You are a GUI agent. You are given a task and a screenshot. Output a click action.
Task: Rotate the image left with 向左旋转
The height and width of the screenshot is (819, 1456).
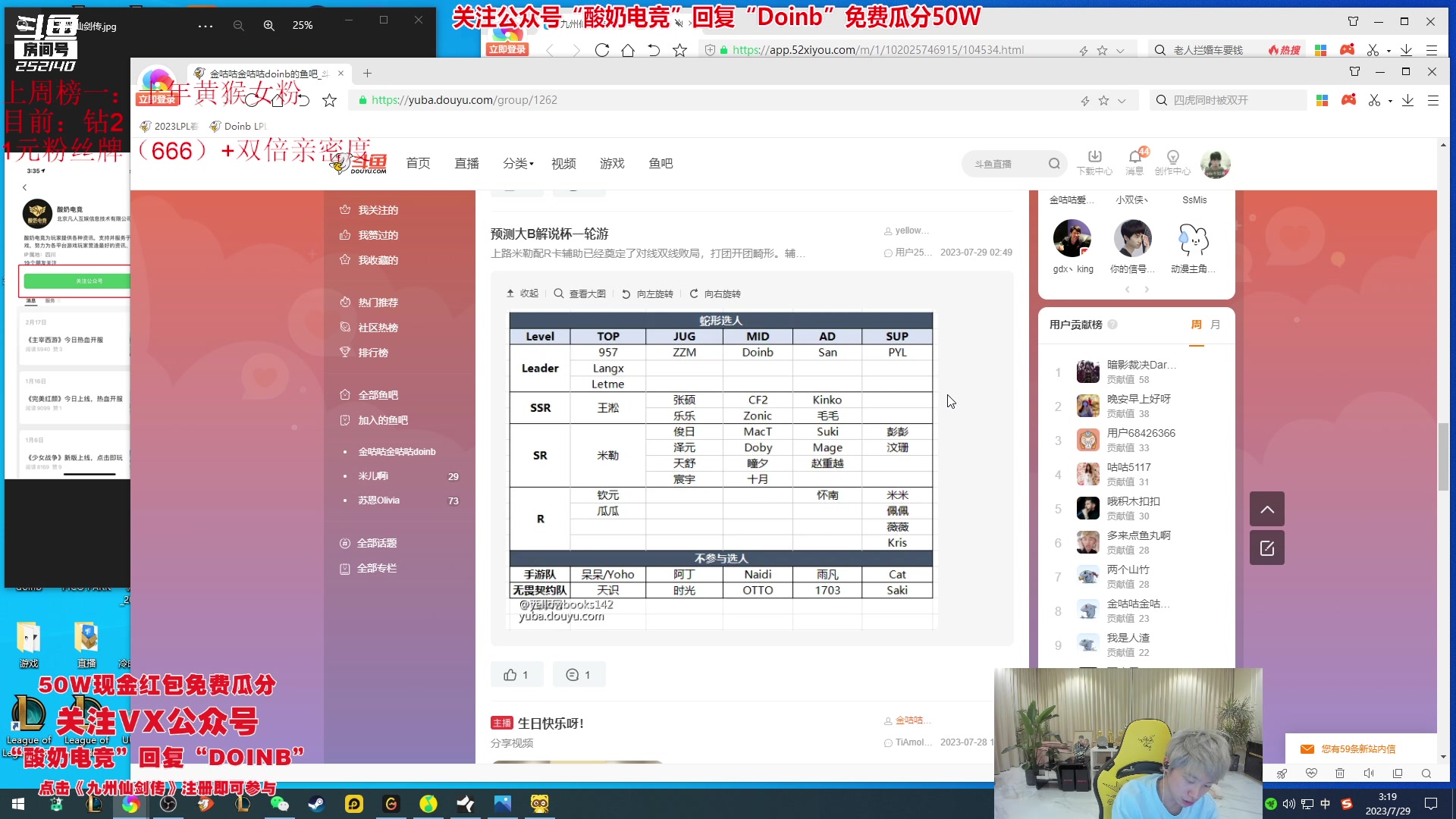(647, 293)
